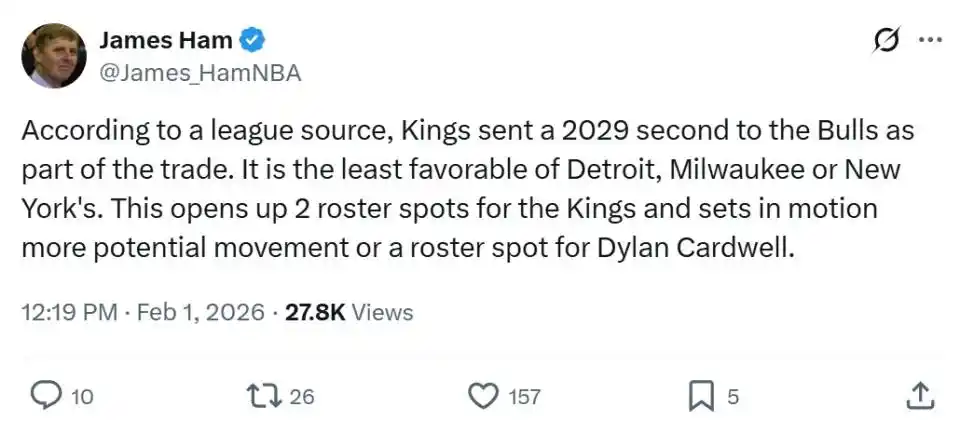Click the 12:19 PM timestamp
Screen dimensions: 960x434
point(68,312)
